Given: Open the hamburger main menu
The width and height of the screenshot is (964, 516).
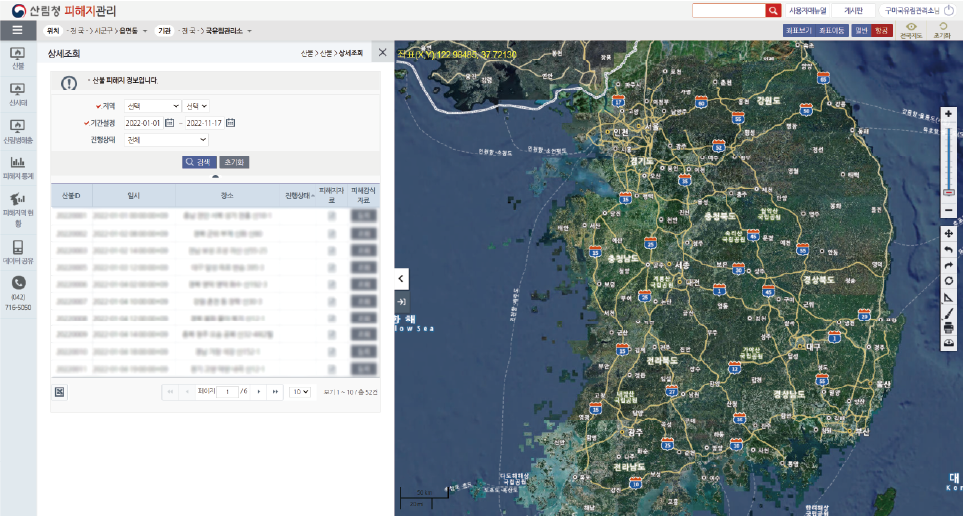Looking at the screenshot, I should pyautogui.click(x=17, y=30).
